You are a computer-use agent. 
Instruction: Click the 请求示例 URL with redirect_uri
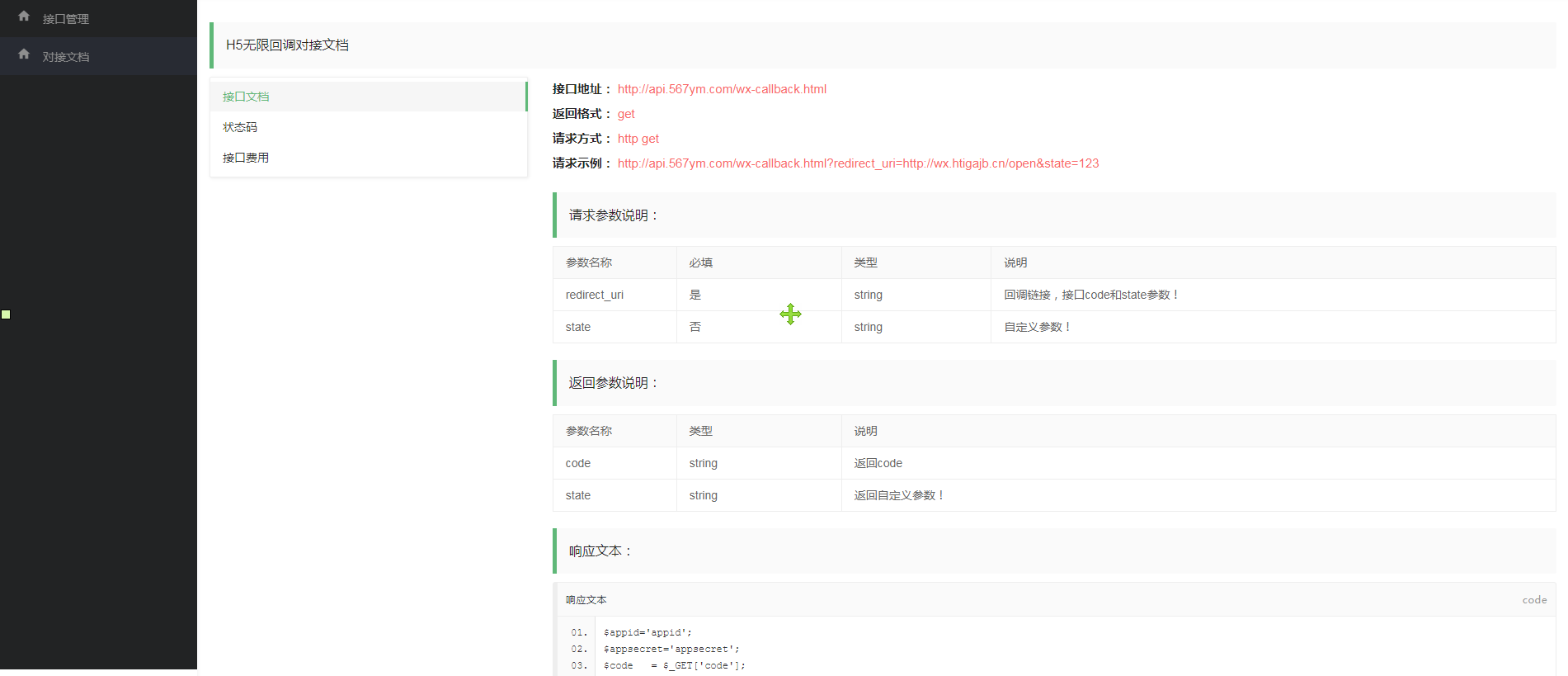pyautogui.click(x=858, y=163)
